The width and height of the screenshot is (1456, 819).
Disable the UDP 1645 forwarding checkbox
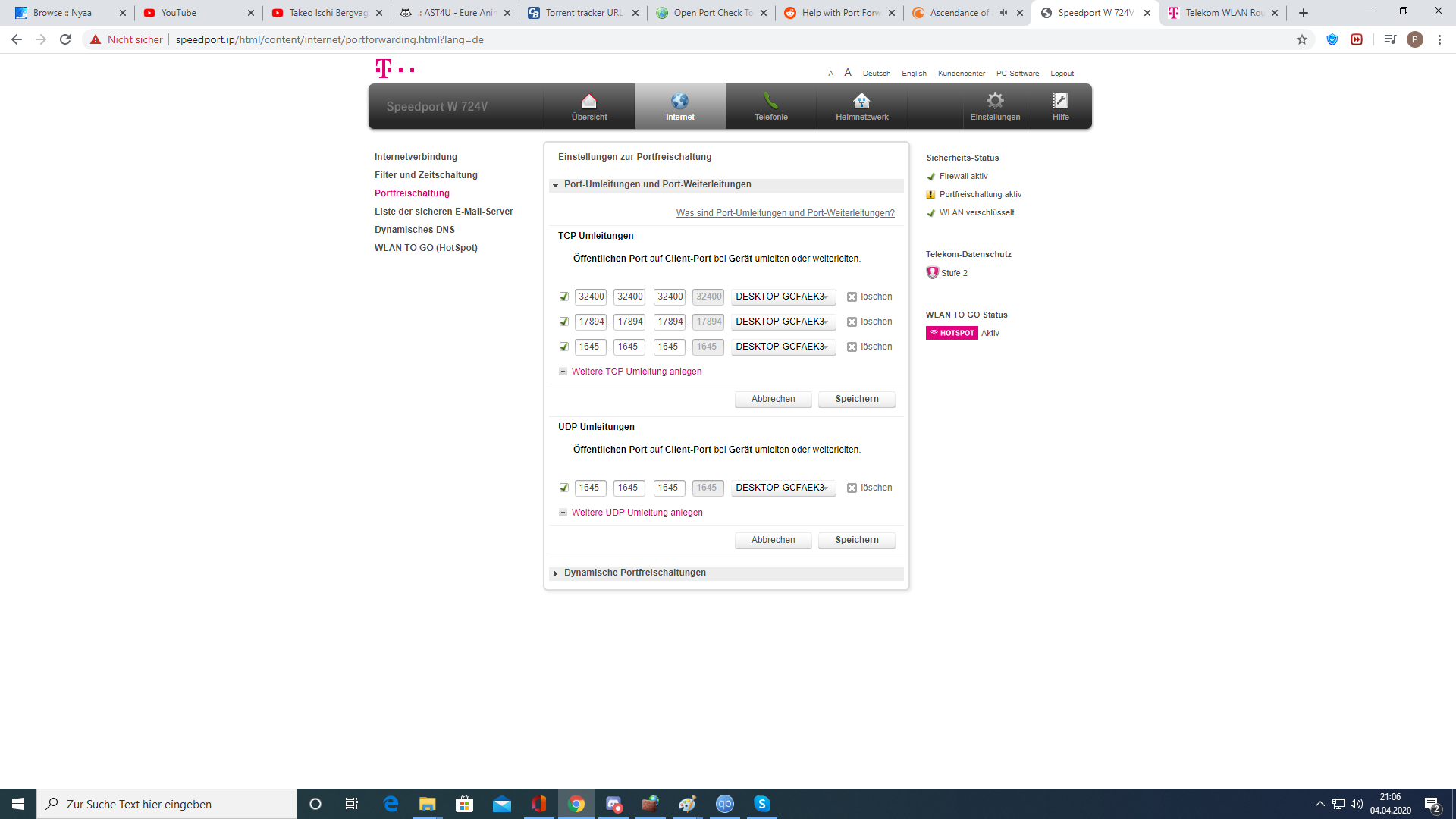click(563, 488)
